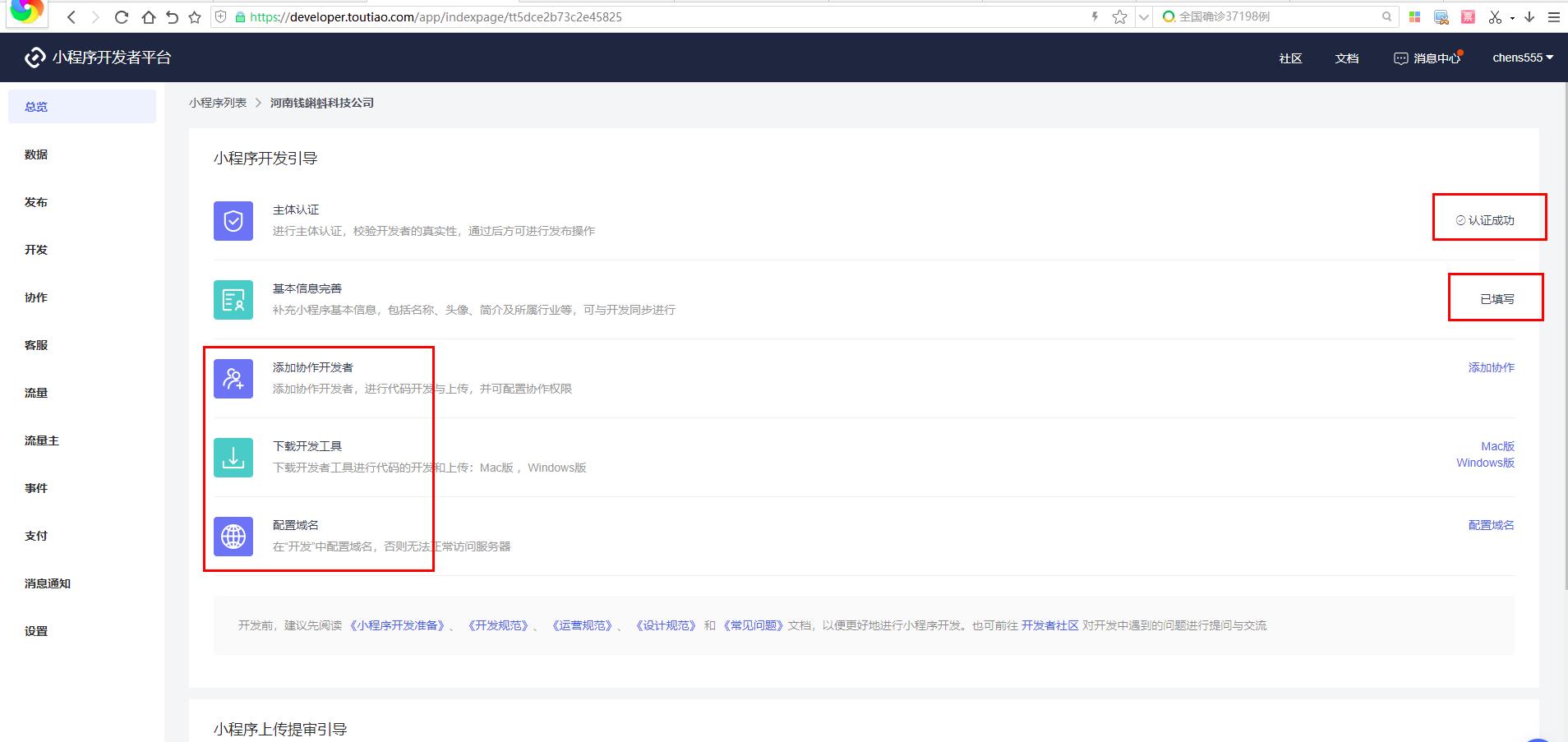Click the site security shield icon

[x=220, y=16]
